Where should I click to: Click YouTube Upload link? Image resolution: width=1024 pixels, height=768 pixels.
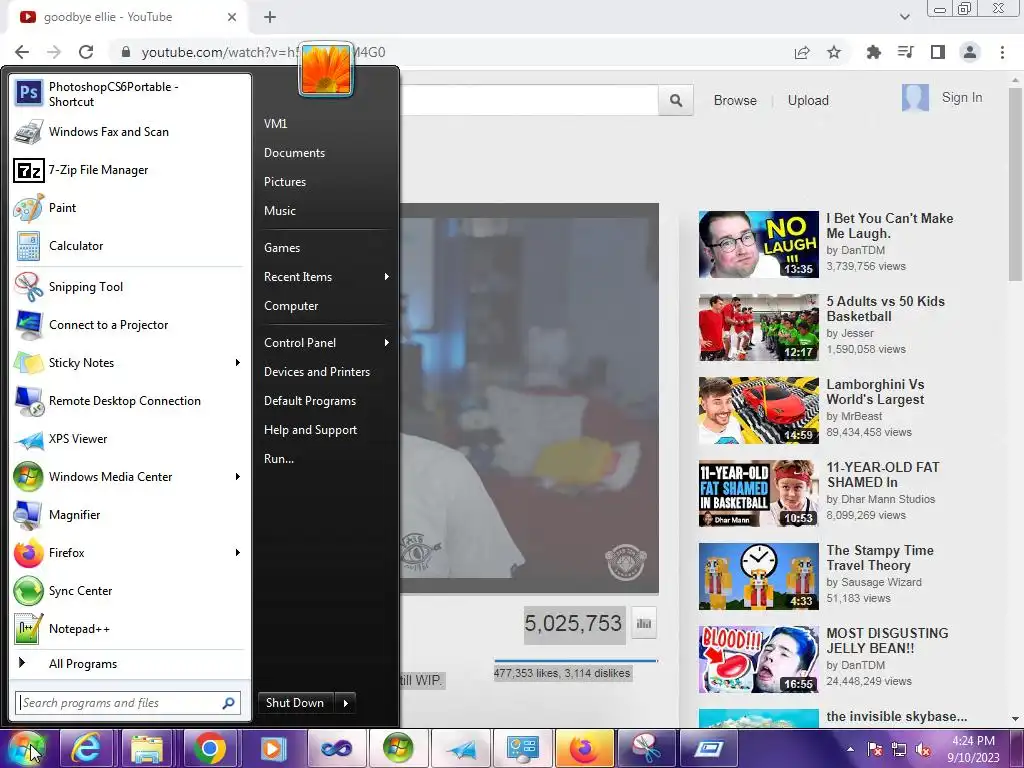pos(808,101)
